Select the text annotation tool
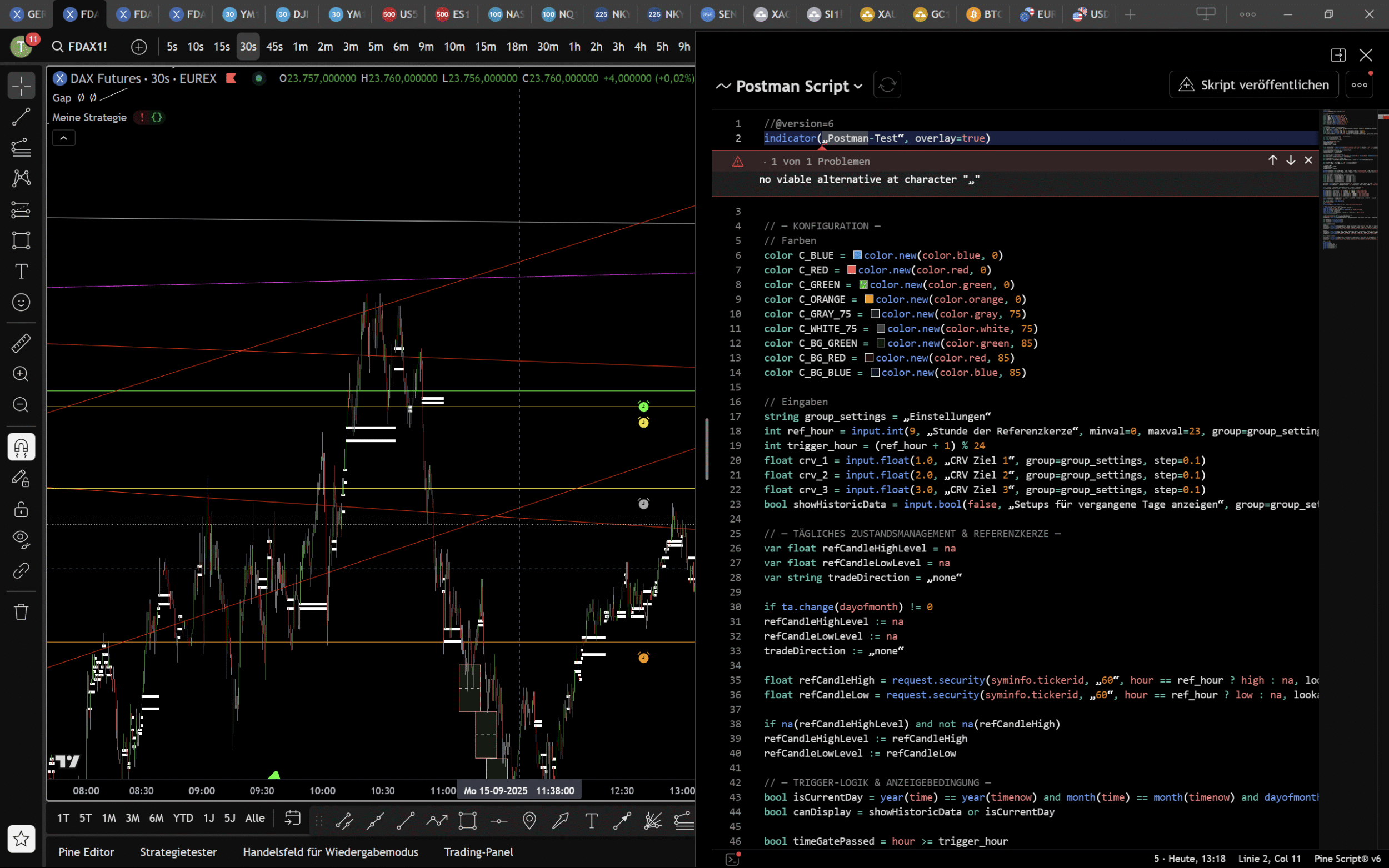 21,271
